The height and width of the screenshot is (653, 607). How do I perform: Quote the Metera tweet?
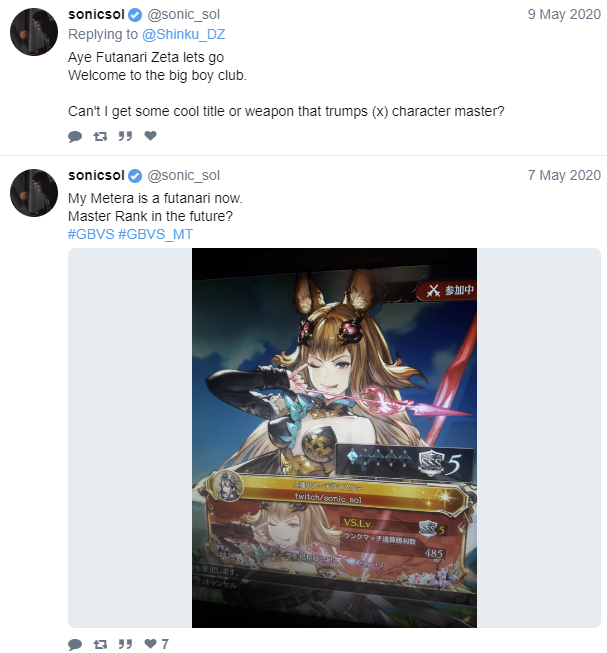click(125, 644)
